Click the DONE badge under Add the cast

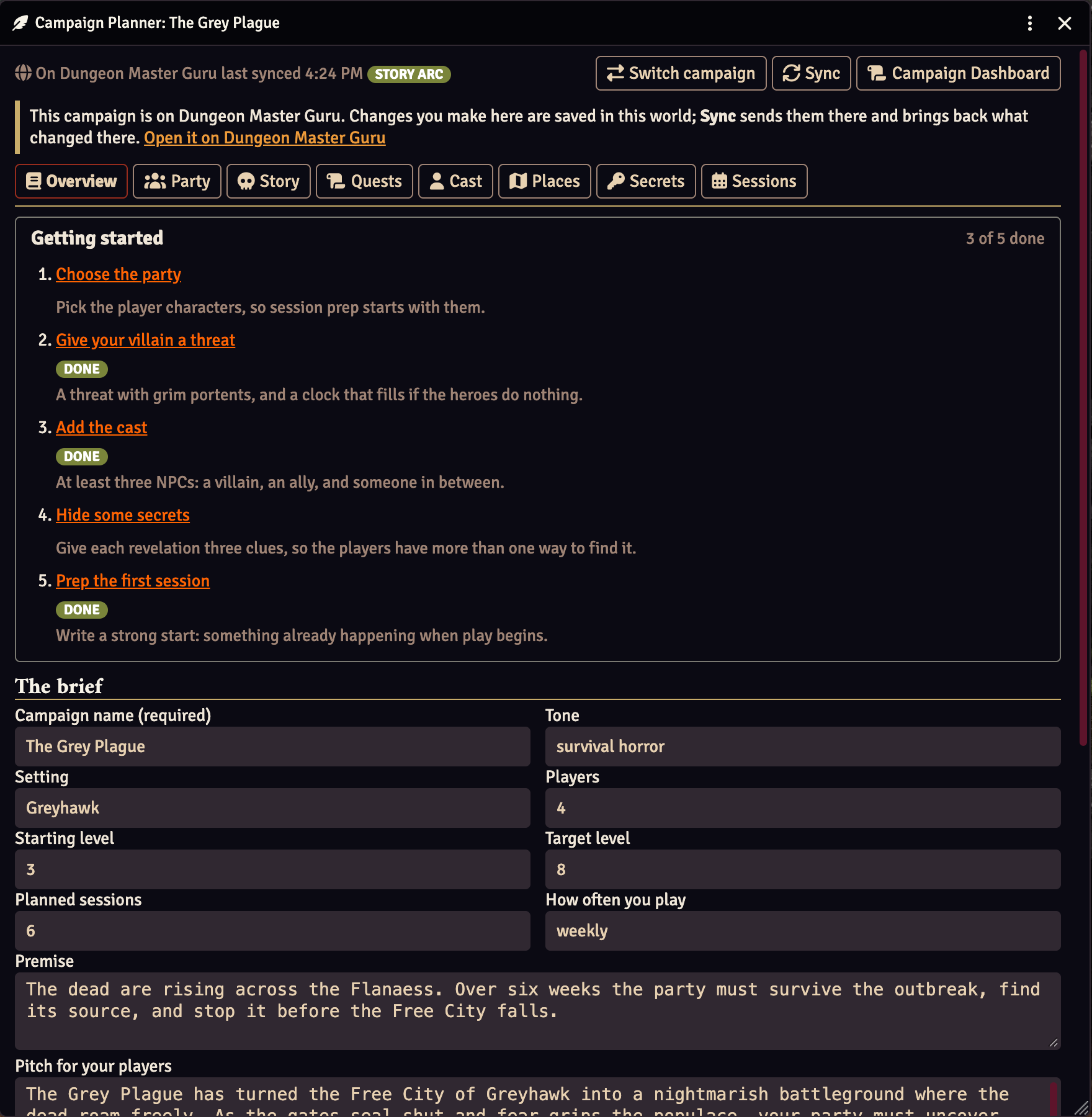click(x=82, y=457)
